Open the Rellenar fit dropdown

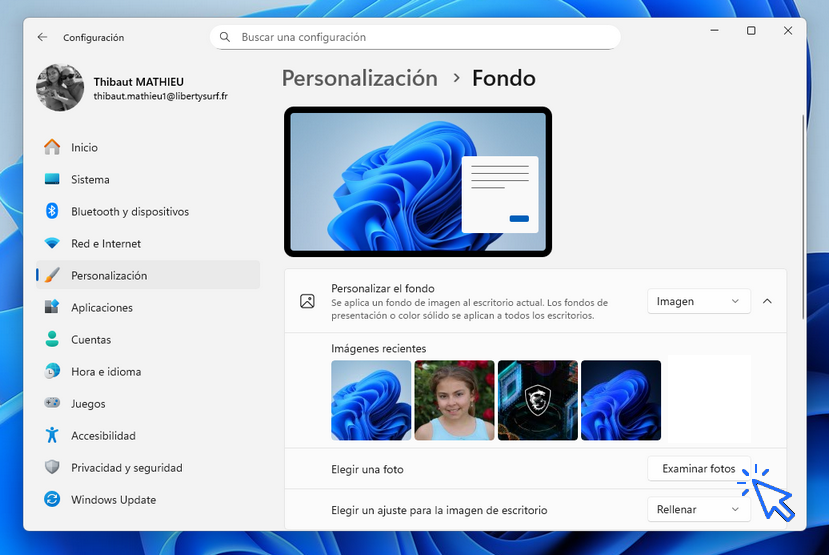698,509
